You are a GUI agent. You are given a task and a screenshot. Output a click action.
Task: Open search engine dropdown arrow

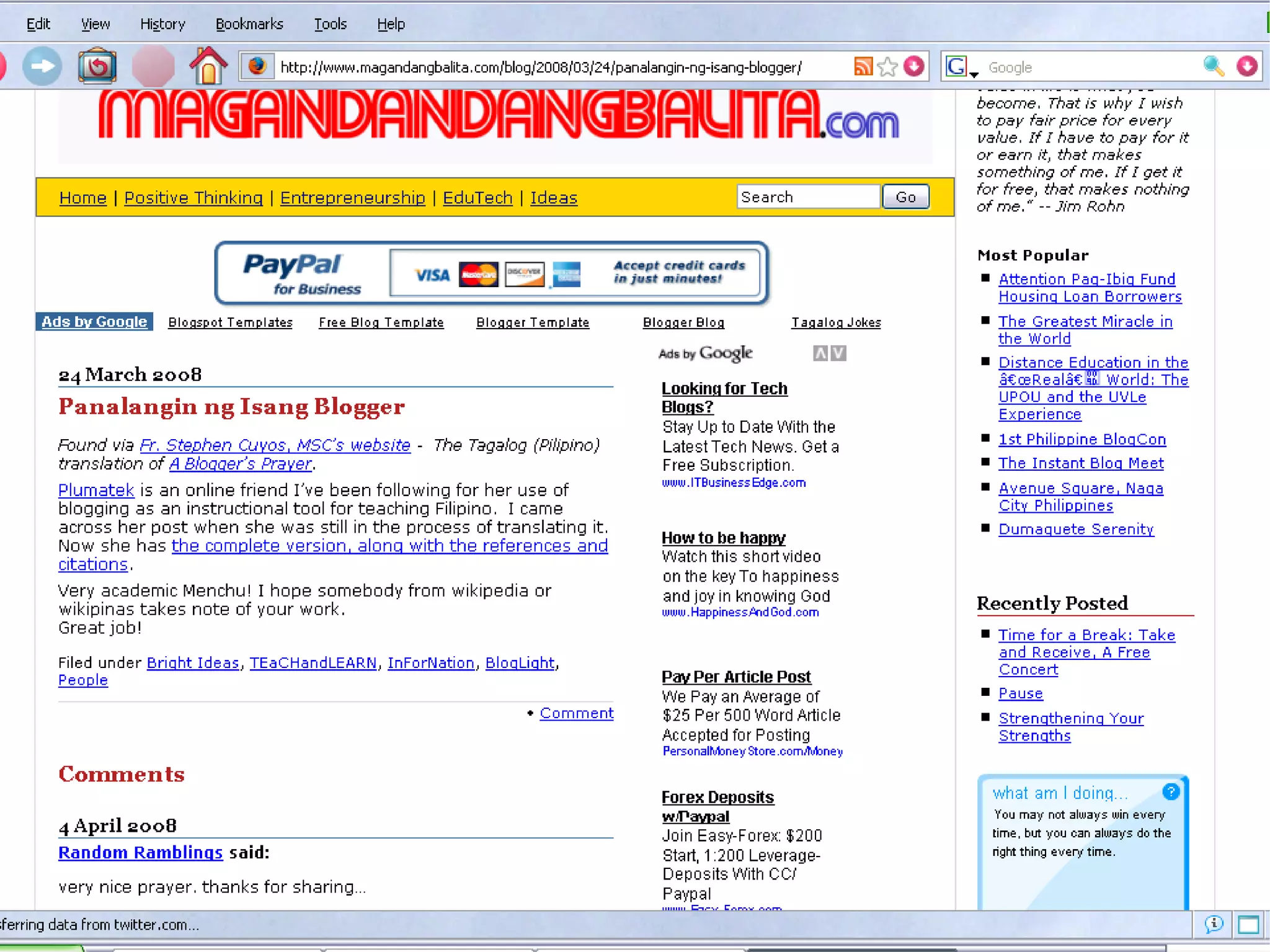(x=974, y=74)
